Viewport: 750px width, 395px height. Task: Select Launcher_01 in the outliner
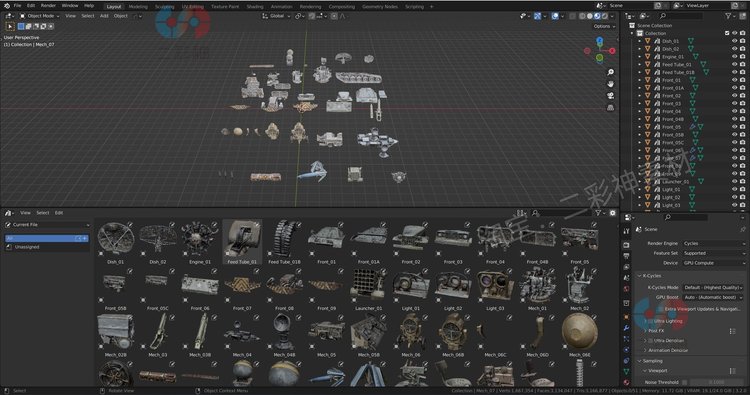point(675,182)
